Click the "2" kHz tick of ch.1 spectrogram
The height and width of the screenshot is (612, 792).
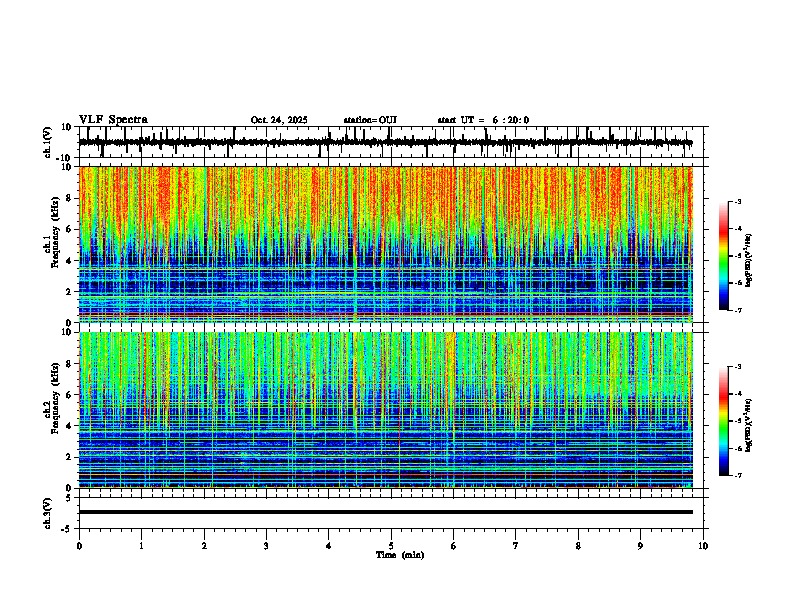pyautogui.click(x=69, y=292)
